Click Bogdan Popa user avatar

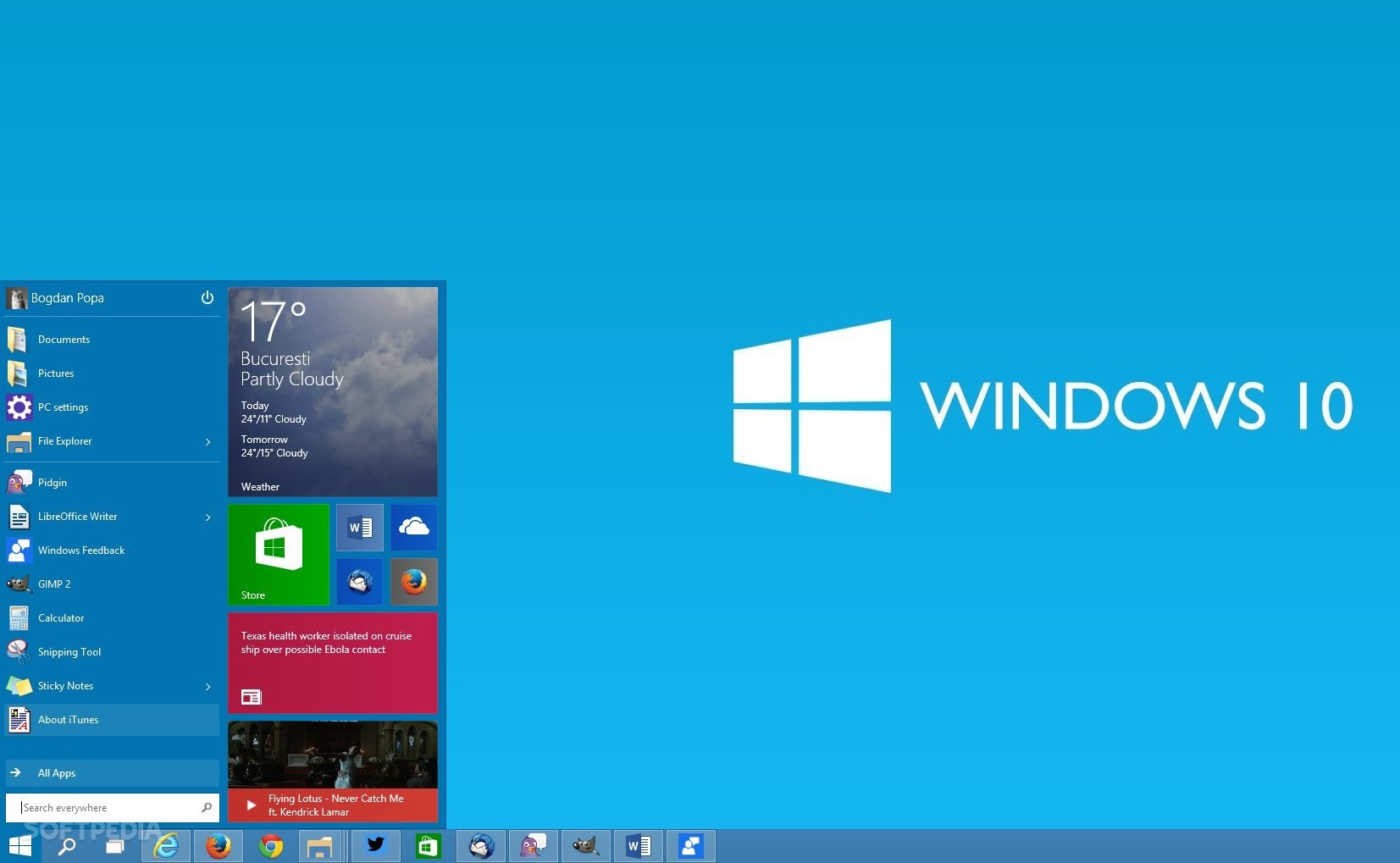(x=16, y=298)
